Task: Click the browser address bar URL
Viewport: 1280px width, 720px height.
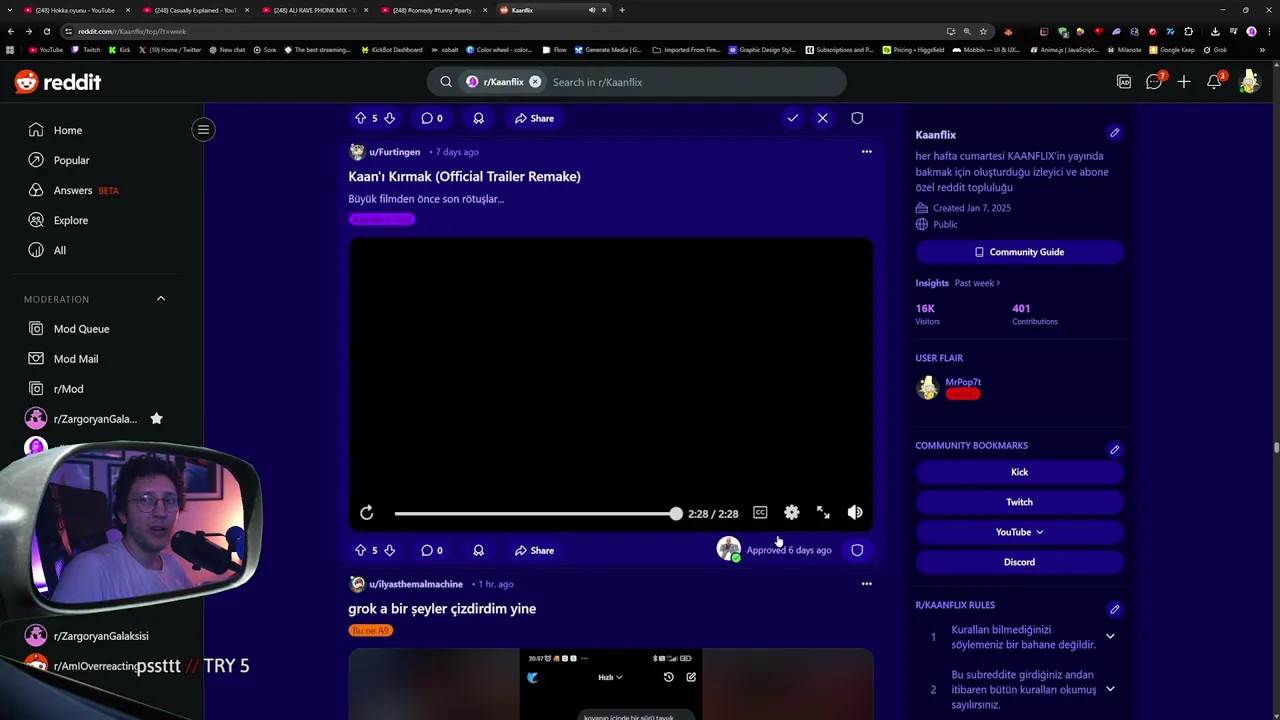Action: click(x=132, y=31)
